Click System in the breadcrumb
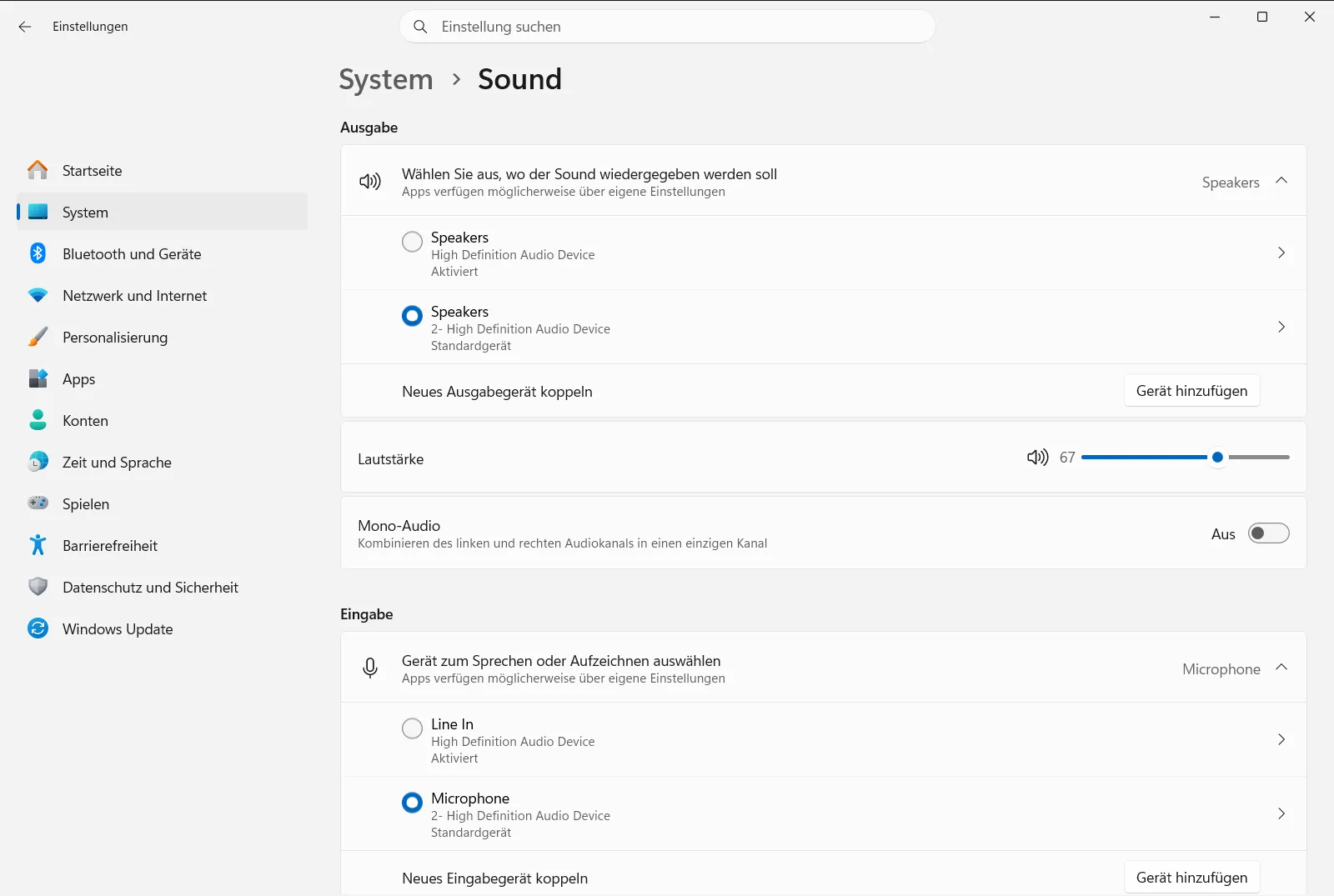The height and width of the screenshot is (896, 1334). pos(386,80)
